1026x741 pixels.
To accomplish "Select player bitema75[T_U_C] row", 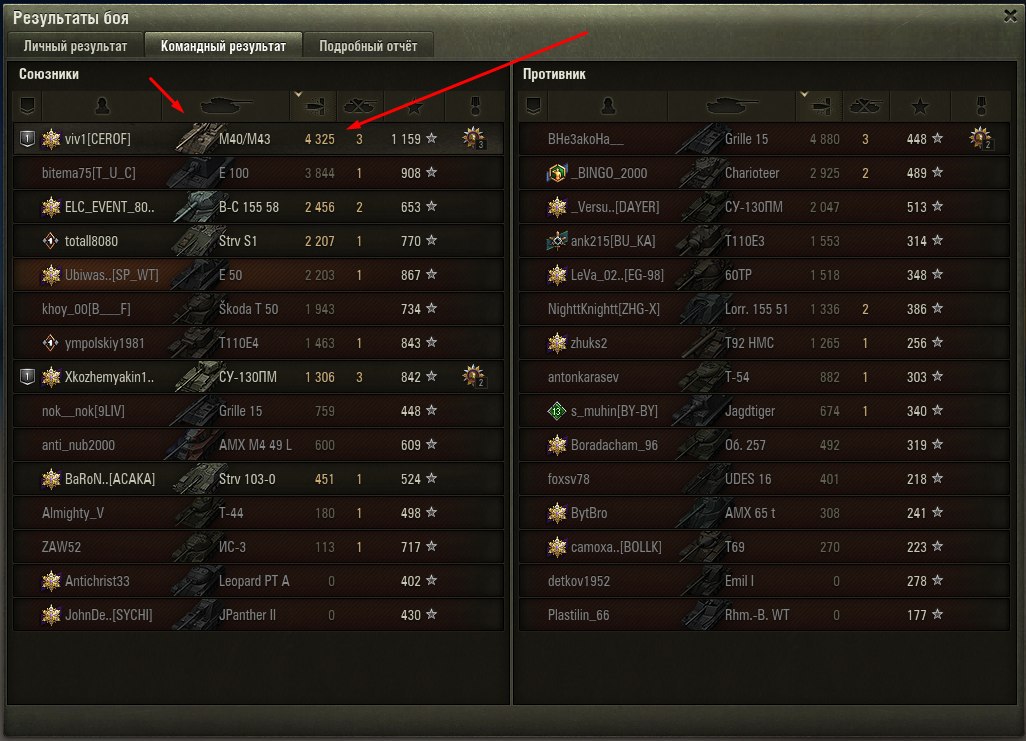I will (x=258, y=173).
